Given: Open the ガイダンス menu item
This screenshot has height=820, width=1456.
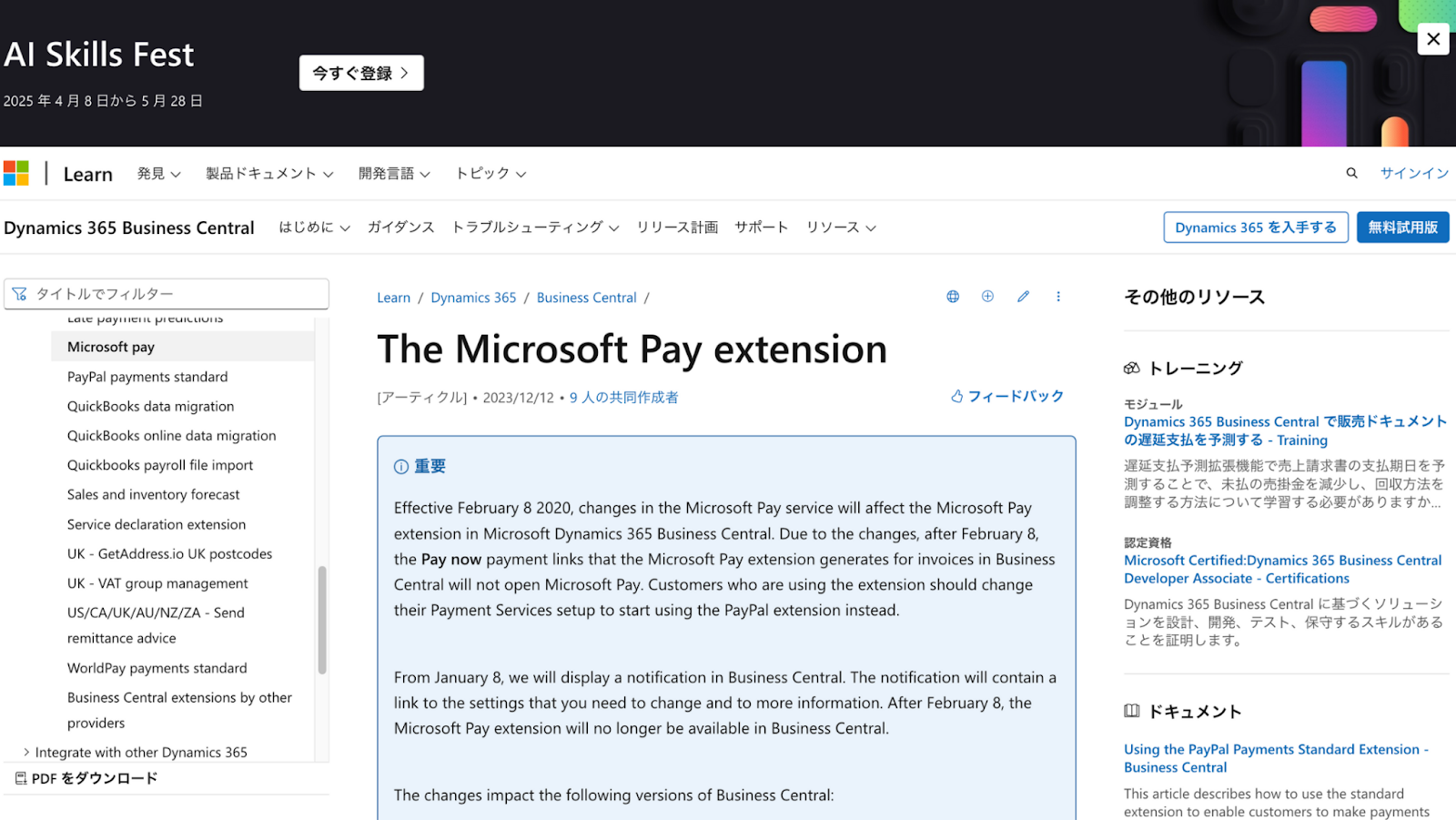Looking at the screenshot, I should tap(400, 228).
